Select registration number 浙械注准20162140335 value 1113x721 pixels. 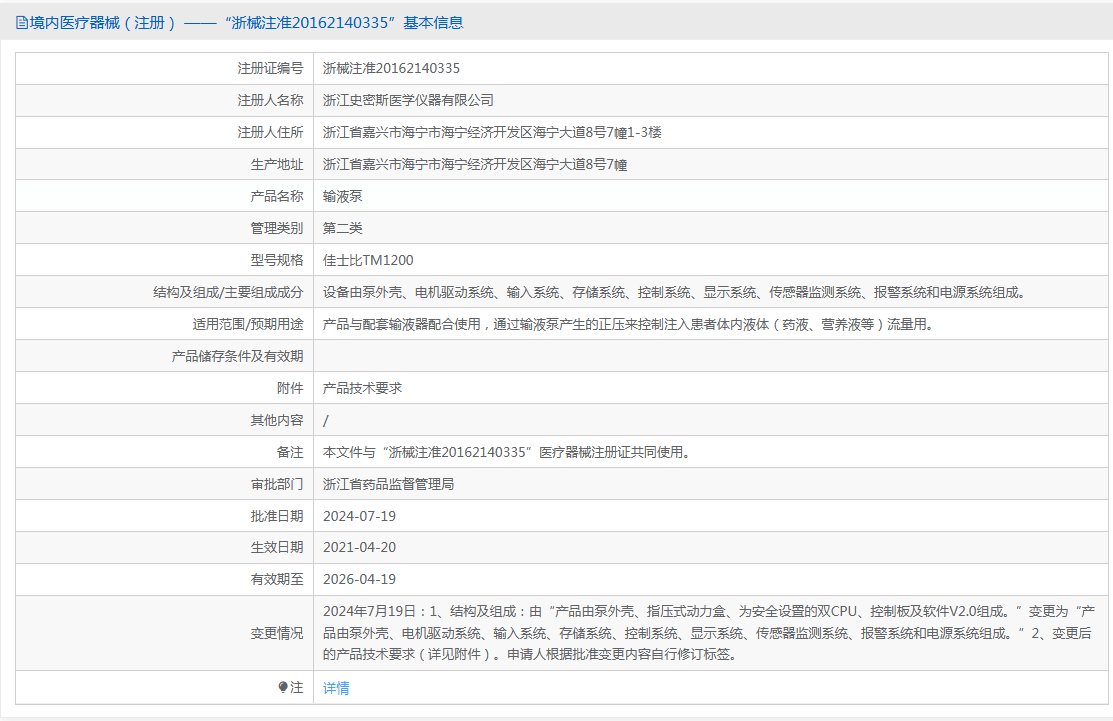point(391,68)
